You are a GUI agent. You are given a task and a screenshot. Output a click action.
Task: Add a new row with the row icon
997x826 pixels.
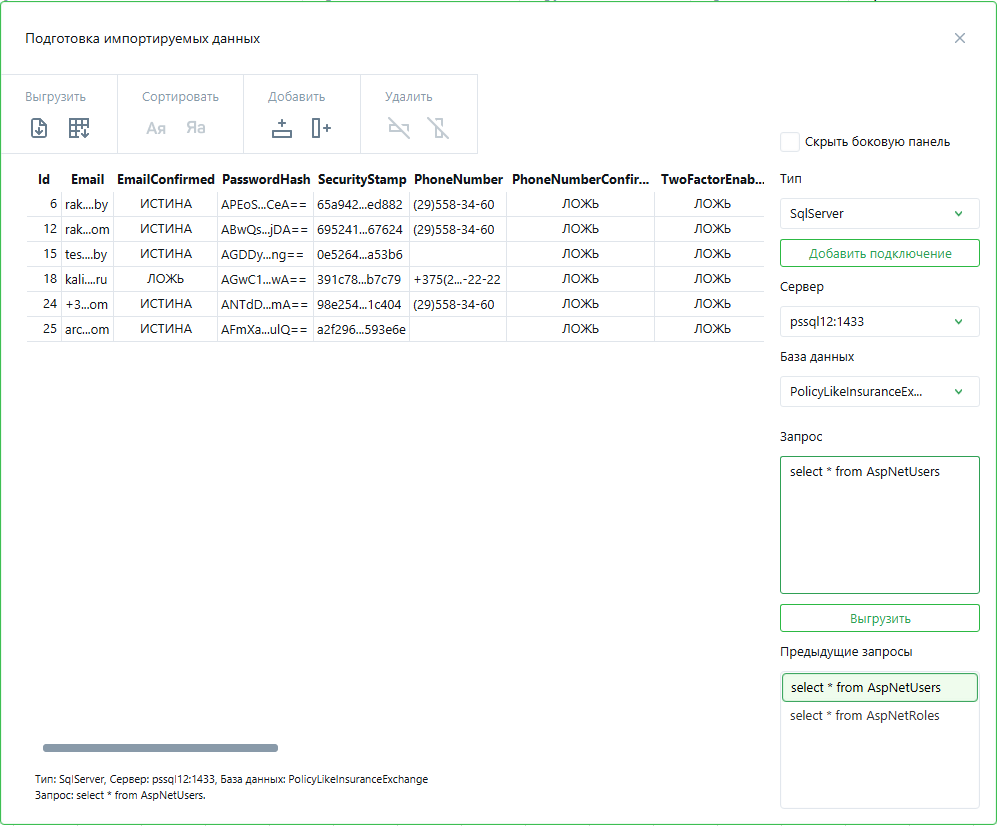(x=282, y=128)
